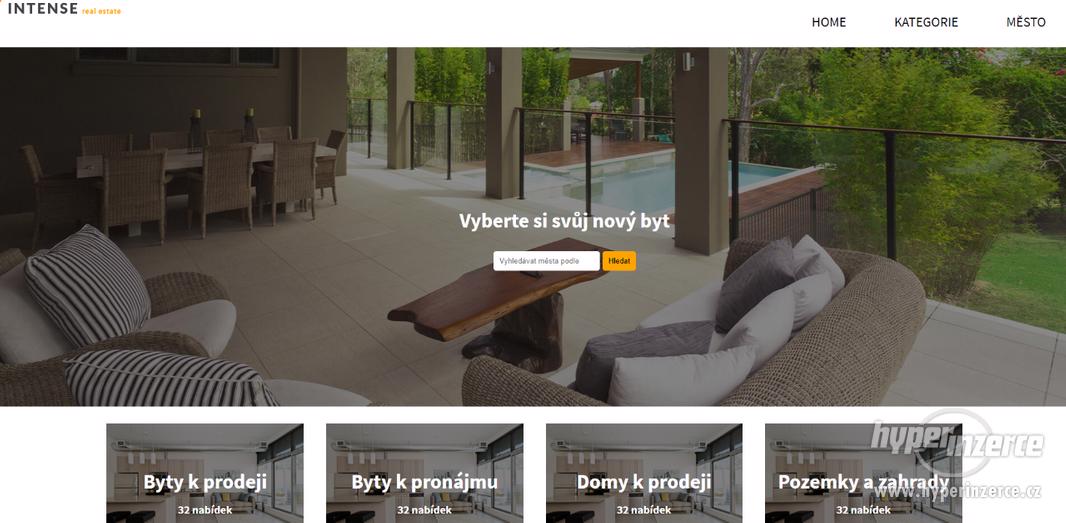Screen dimensions: 1066x523
Task: Open the 'Domy k prodeji' category
Action: point(644,482)
